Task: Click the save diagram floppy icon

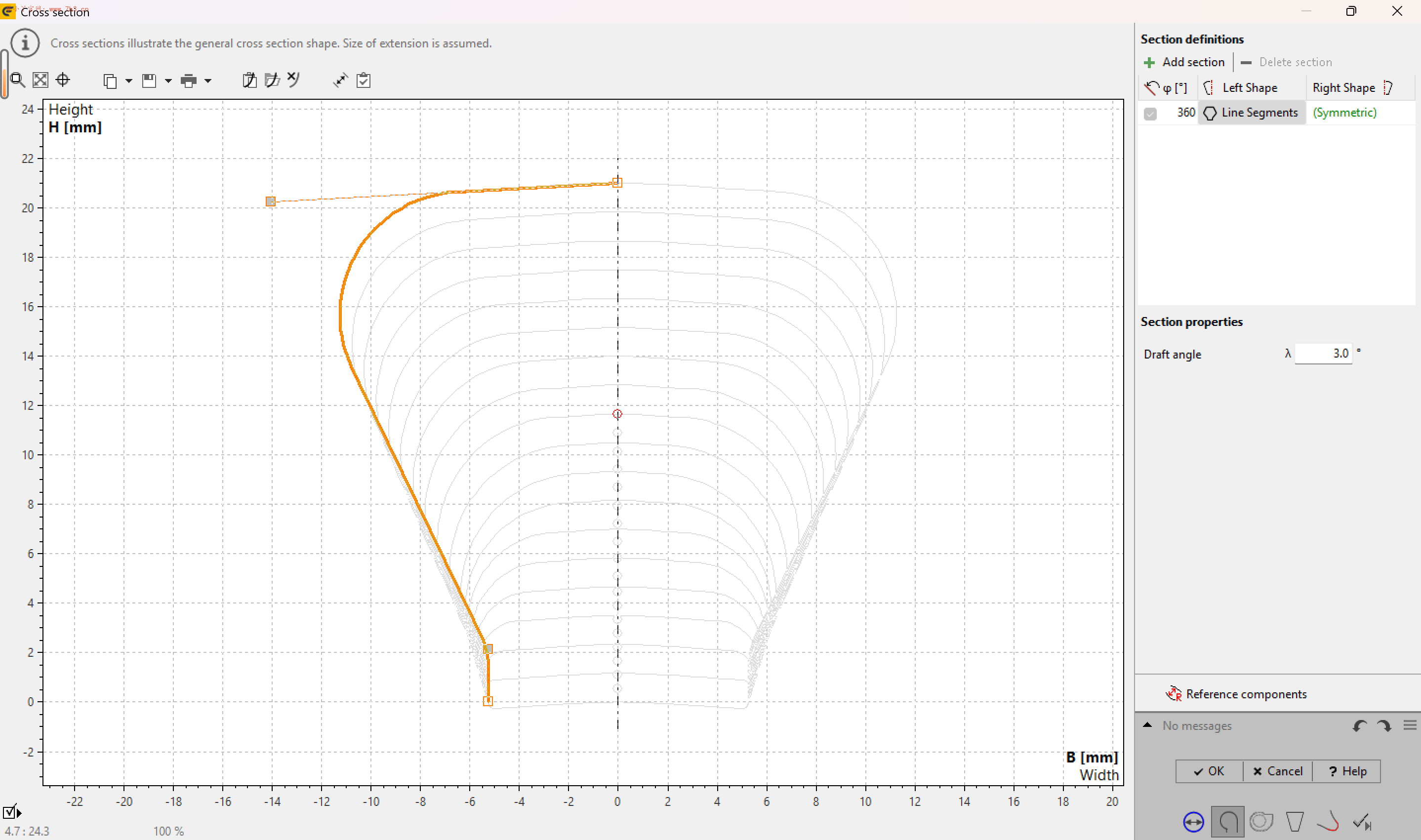Action: (x=149, y=81)
